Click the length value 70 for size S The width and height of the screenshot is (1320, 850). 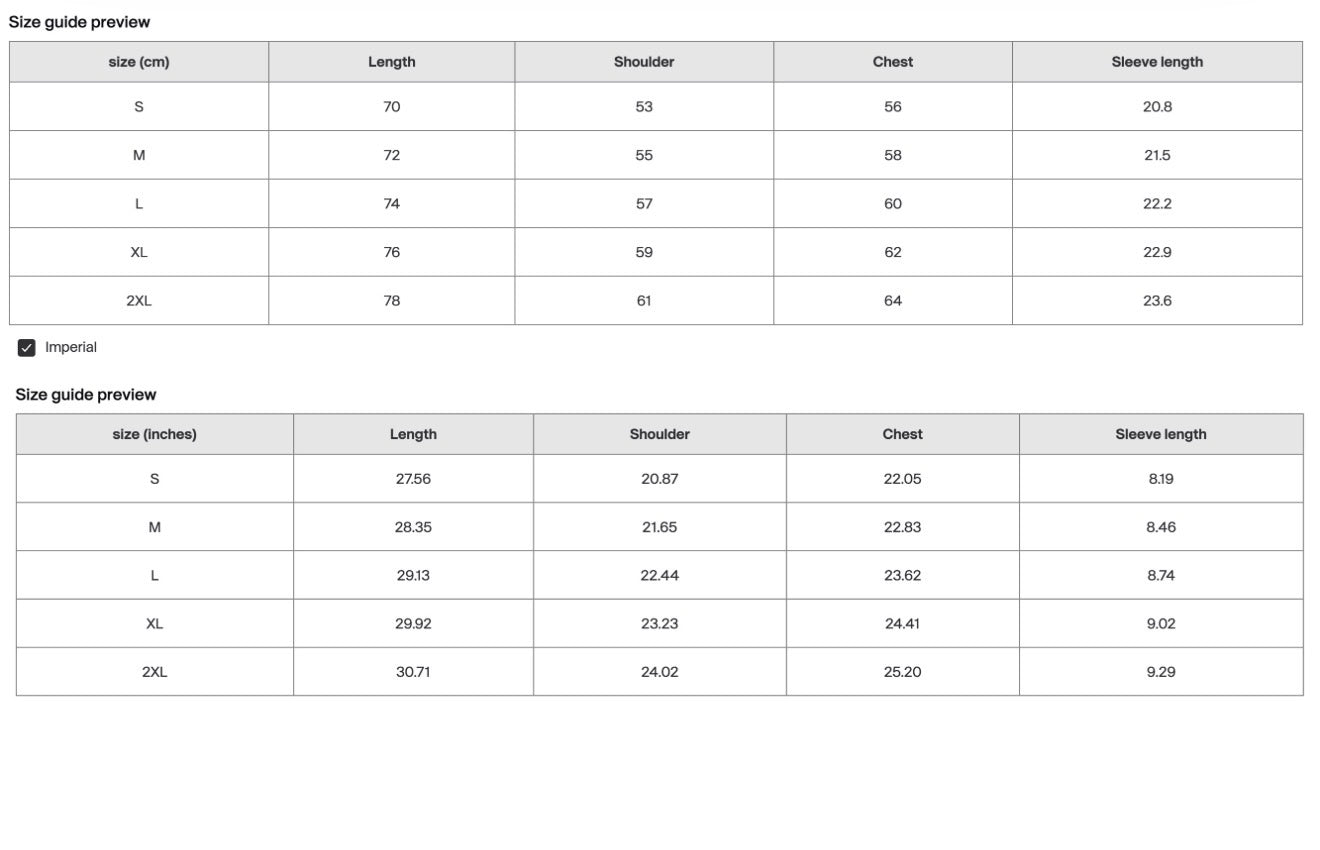pyautogui.click(x=391, y=107)
